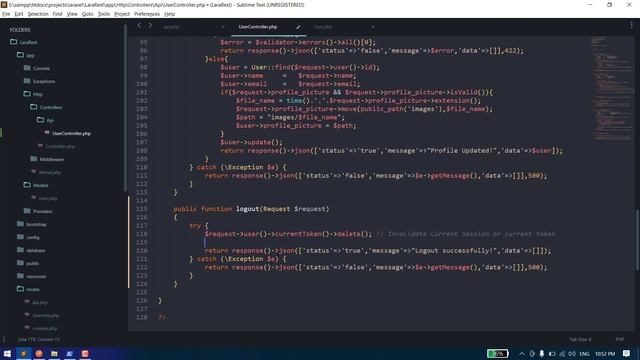
Task: Open the Project menu
Action: pyautogui.click(x=122, y=14)
